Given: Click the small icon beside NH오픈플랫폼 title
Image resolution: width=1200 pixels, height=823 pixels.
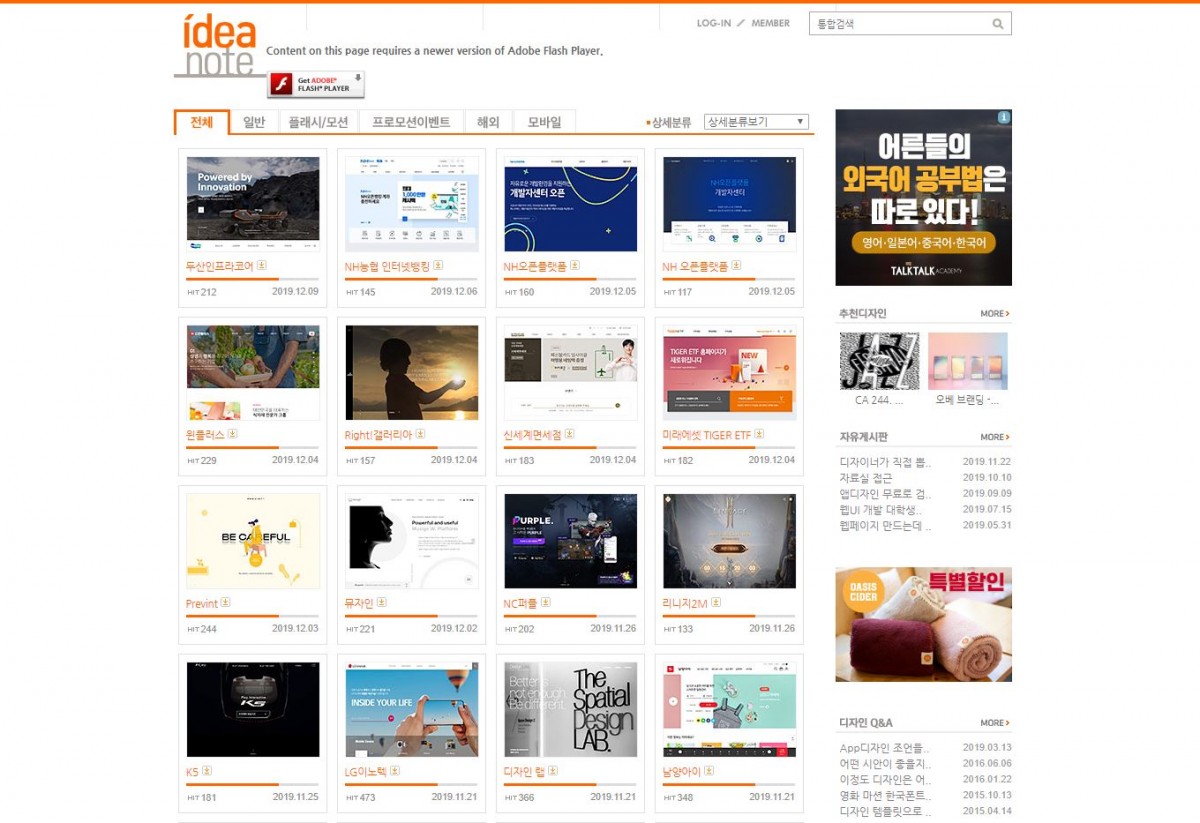Looking at the screenshot, I should click(576, 266).
